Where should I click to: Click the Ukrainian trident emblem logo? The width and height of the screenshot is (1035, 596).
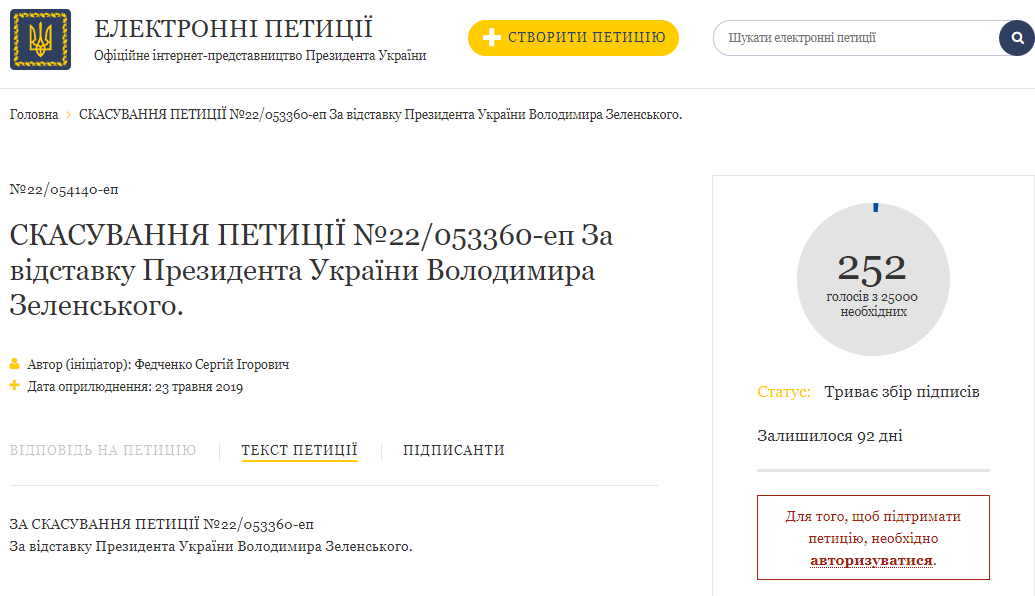coord(40,39)
